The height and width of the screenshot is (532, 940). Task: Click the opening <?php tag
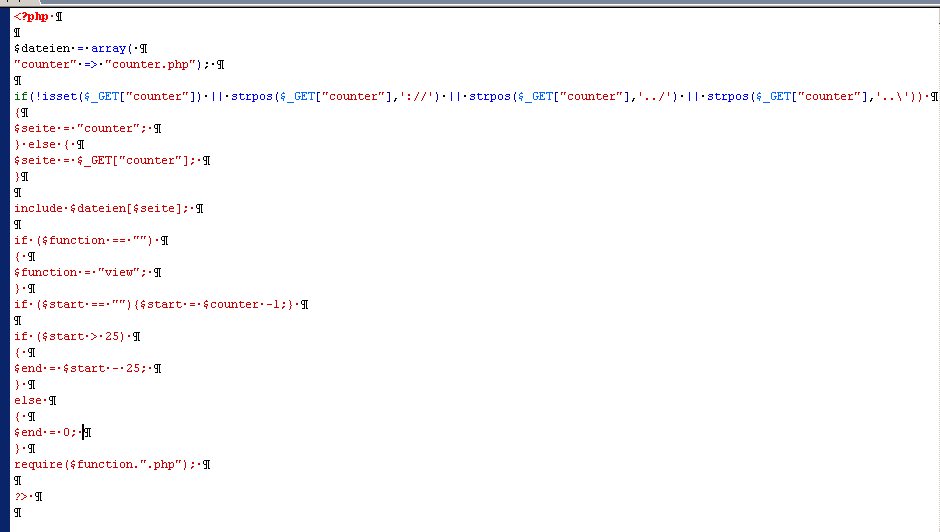point(32,16)
